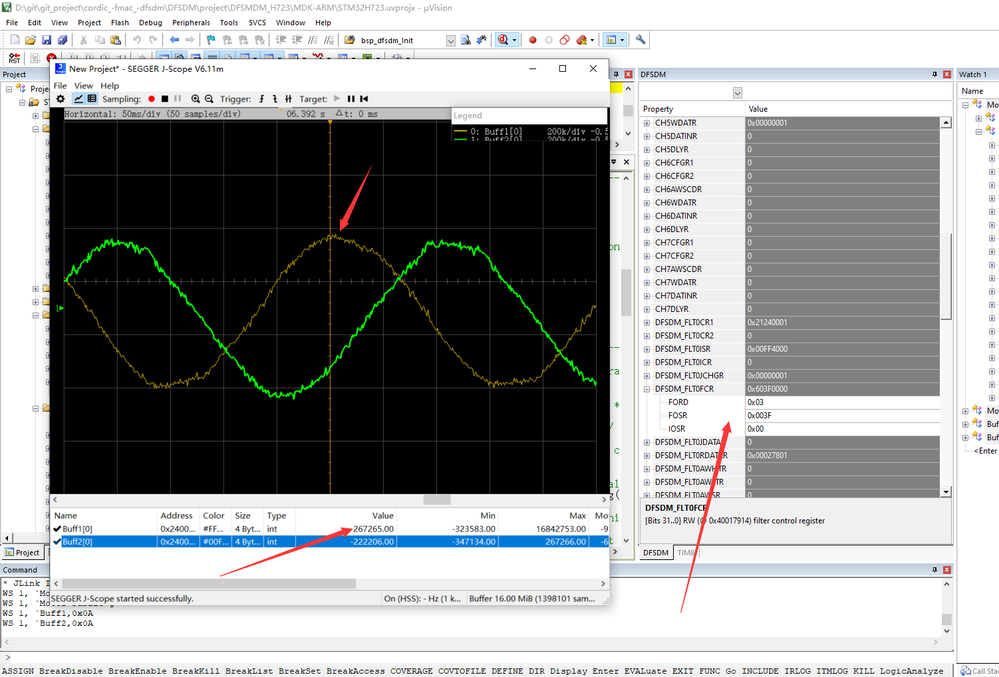Expand DFSDM_FLT0ISR register node

pos(647,349)
